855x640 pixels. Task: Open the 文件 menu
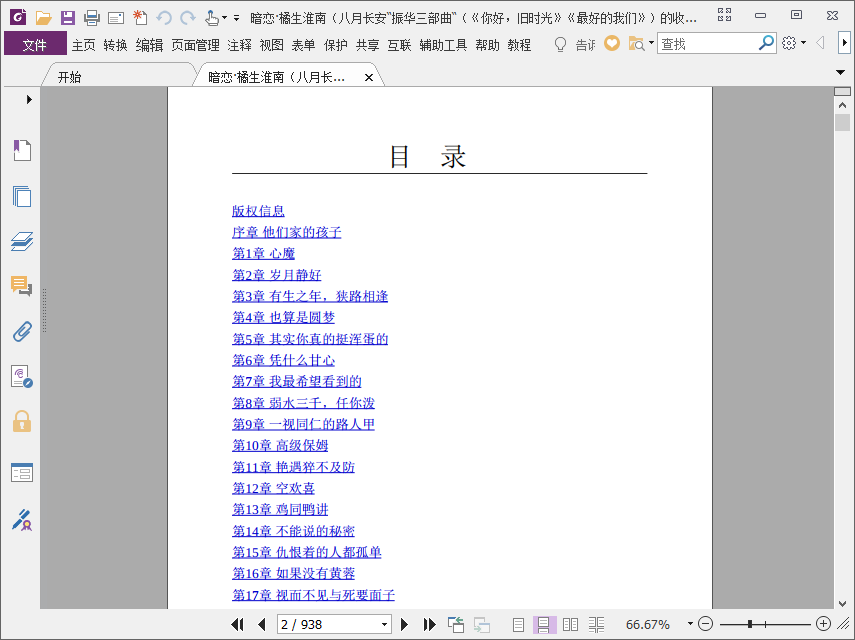point(35,44)
